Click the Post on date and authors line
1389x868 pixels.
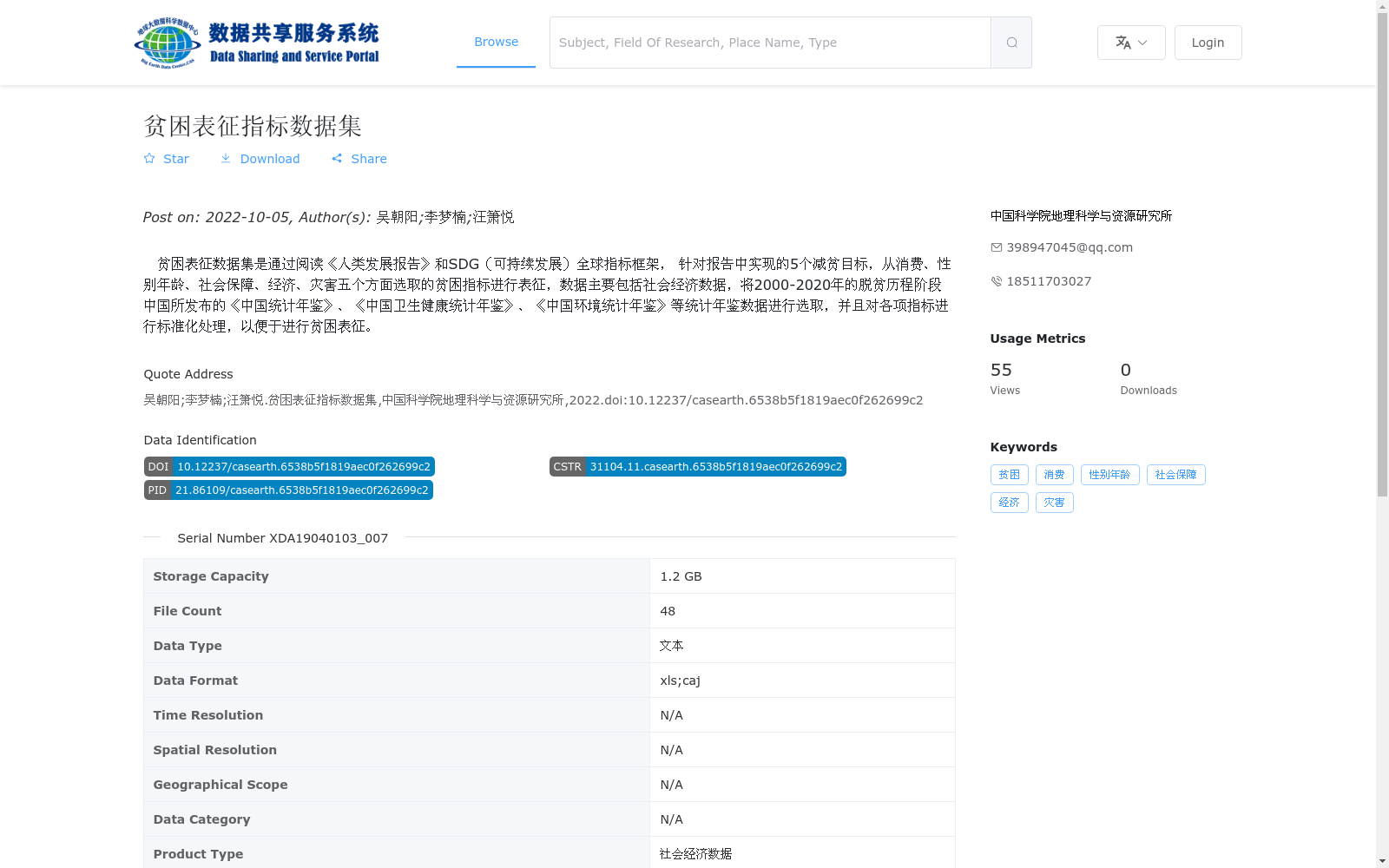pyautogui.click(x=329, y=217)
